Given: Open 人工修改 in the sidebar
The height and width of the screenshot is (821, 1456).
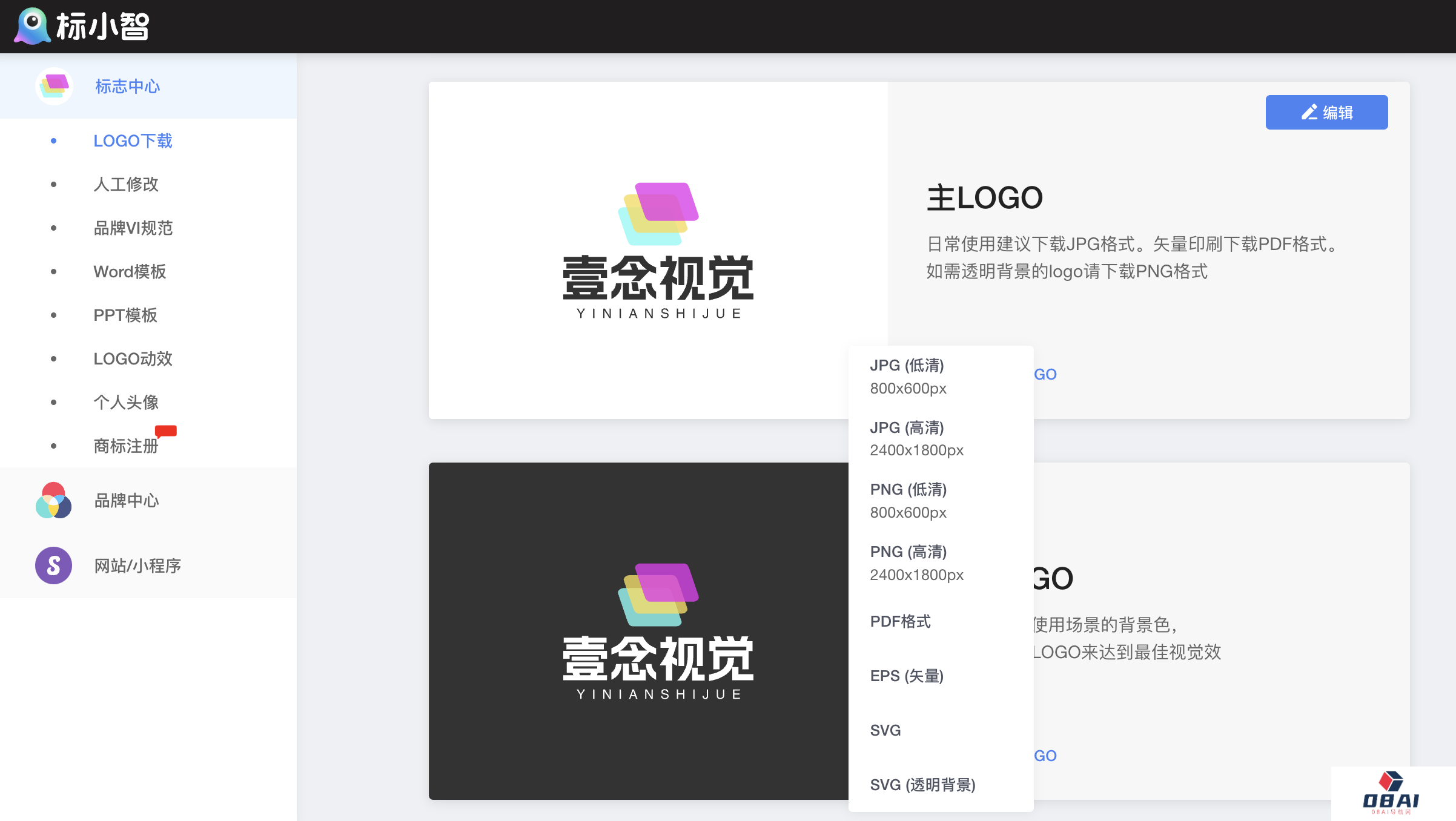Looking at the screenshot, I should (x=126, y=184).
